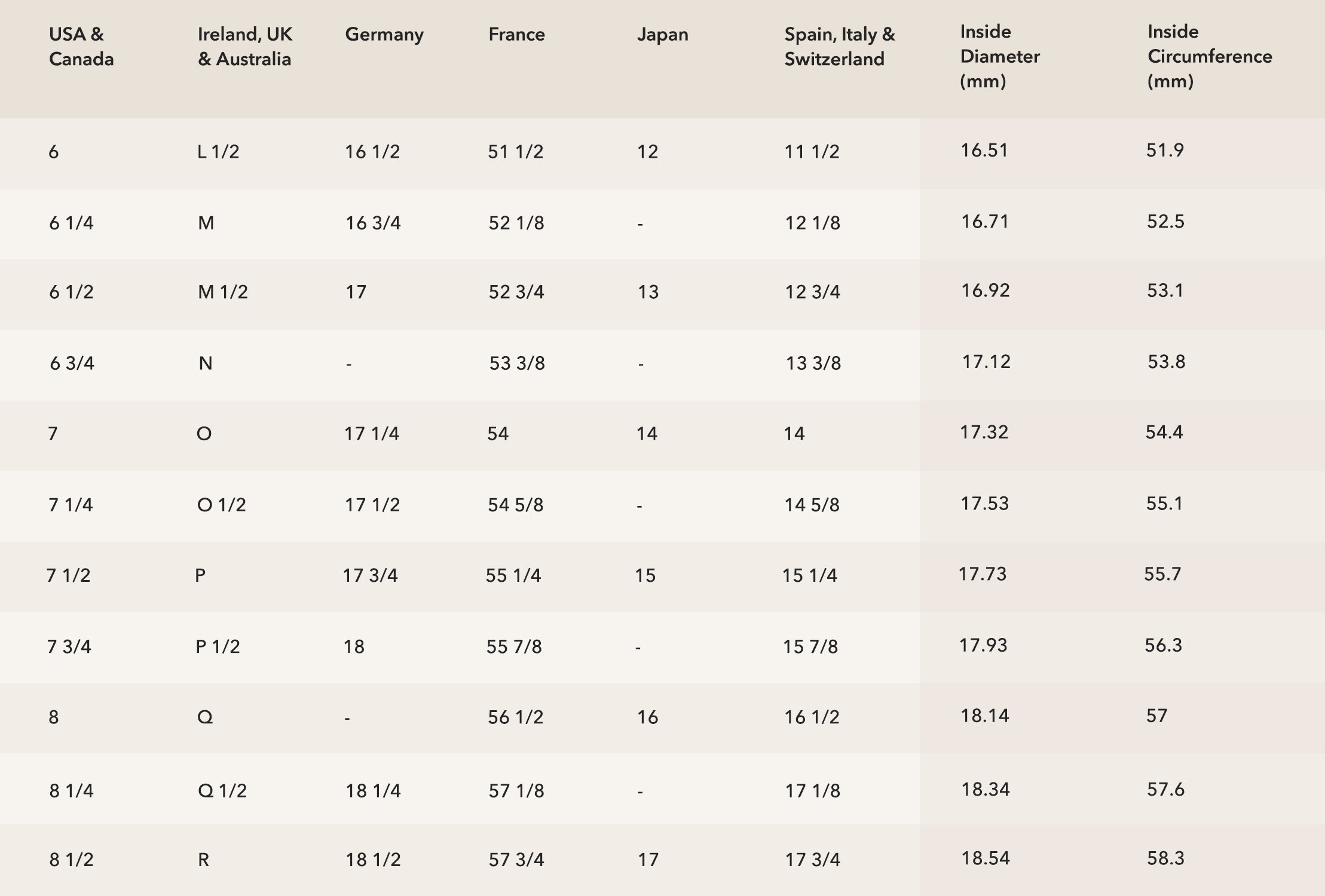1325x896 pixels.
Task: Click the 18.34 inside diameter value
Action: pos(985,790)
